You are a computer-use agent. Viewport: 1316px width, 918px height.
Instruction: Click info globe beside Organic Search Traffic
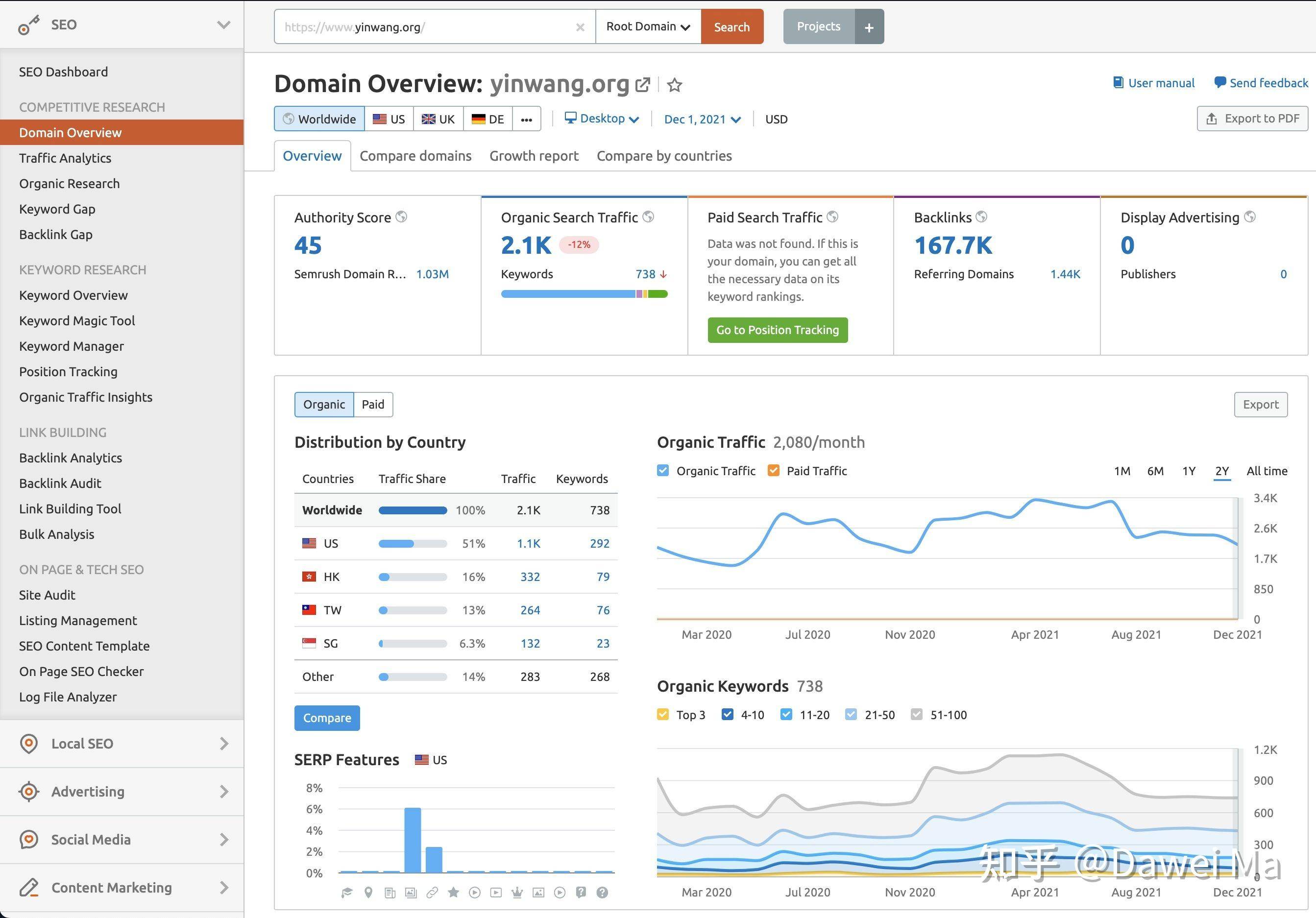tap(648, 217)
